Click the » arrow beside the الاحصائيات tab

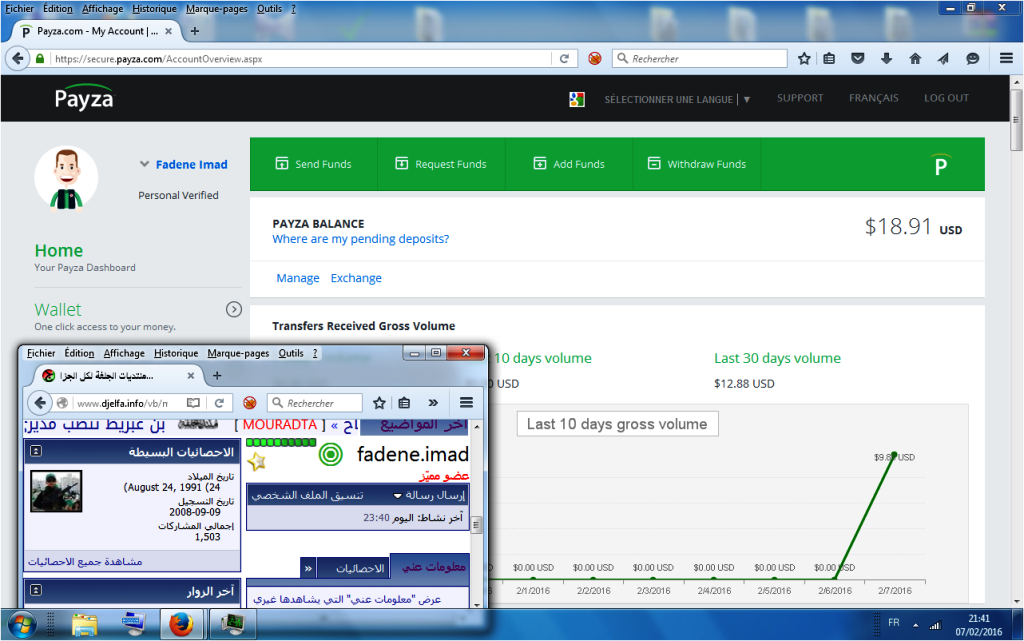coord(308,569)
